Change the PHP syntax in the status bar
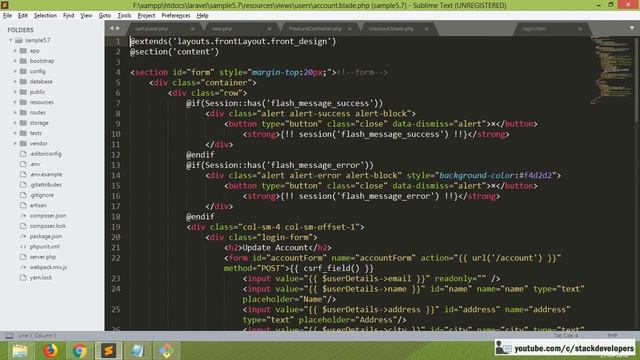This screenshot has height=360, width=640. [612, 336]
